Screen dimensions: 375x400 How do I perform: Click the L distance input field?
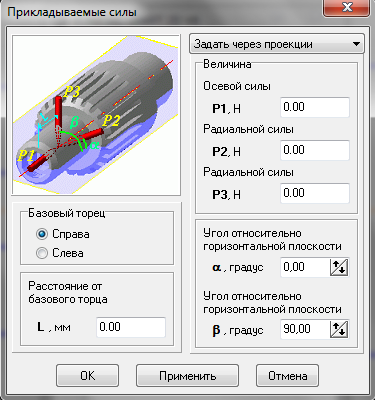(x=131, y=327)
